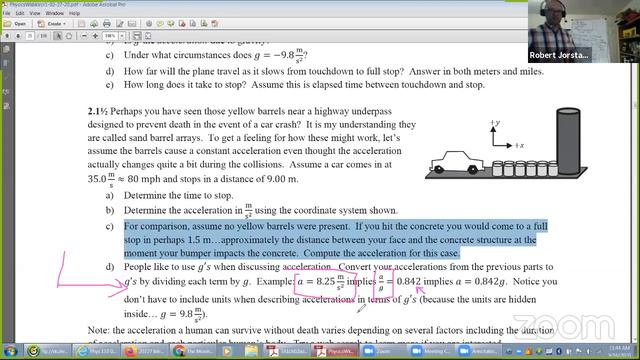Click the Print icon

click(107, 24)
